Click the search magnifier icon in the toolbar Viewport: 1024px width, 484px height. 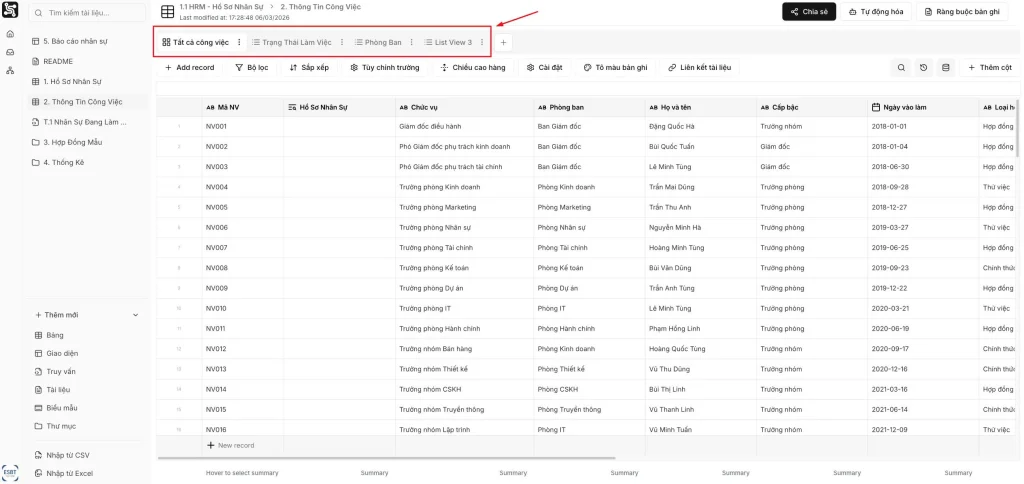coord(901,67)
